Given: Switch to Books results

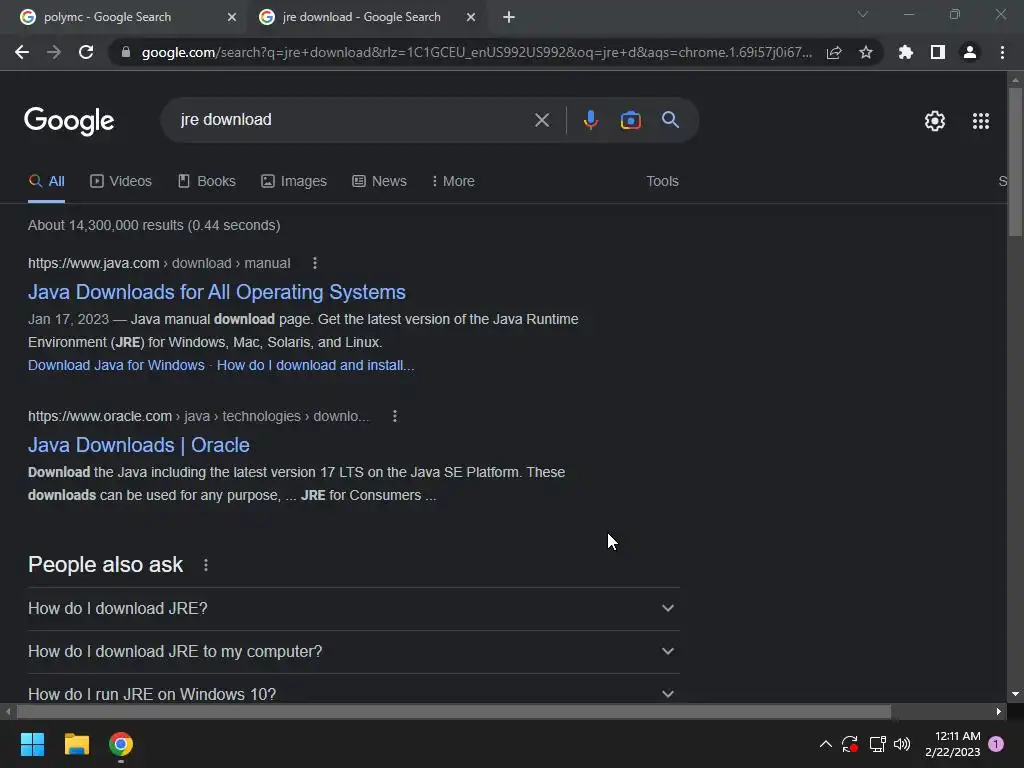Looking at the screenshot, I should tap(206, 181).
